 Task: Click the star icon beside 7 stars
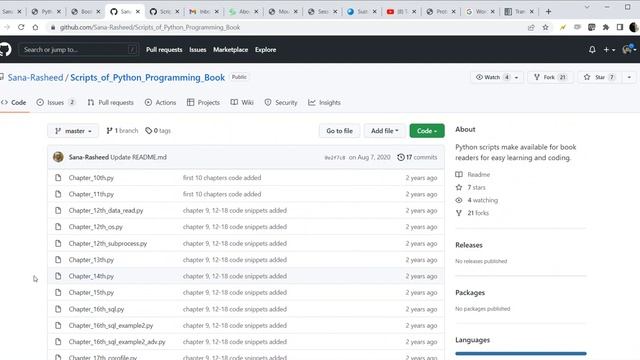coord(459,187)
